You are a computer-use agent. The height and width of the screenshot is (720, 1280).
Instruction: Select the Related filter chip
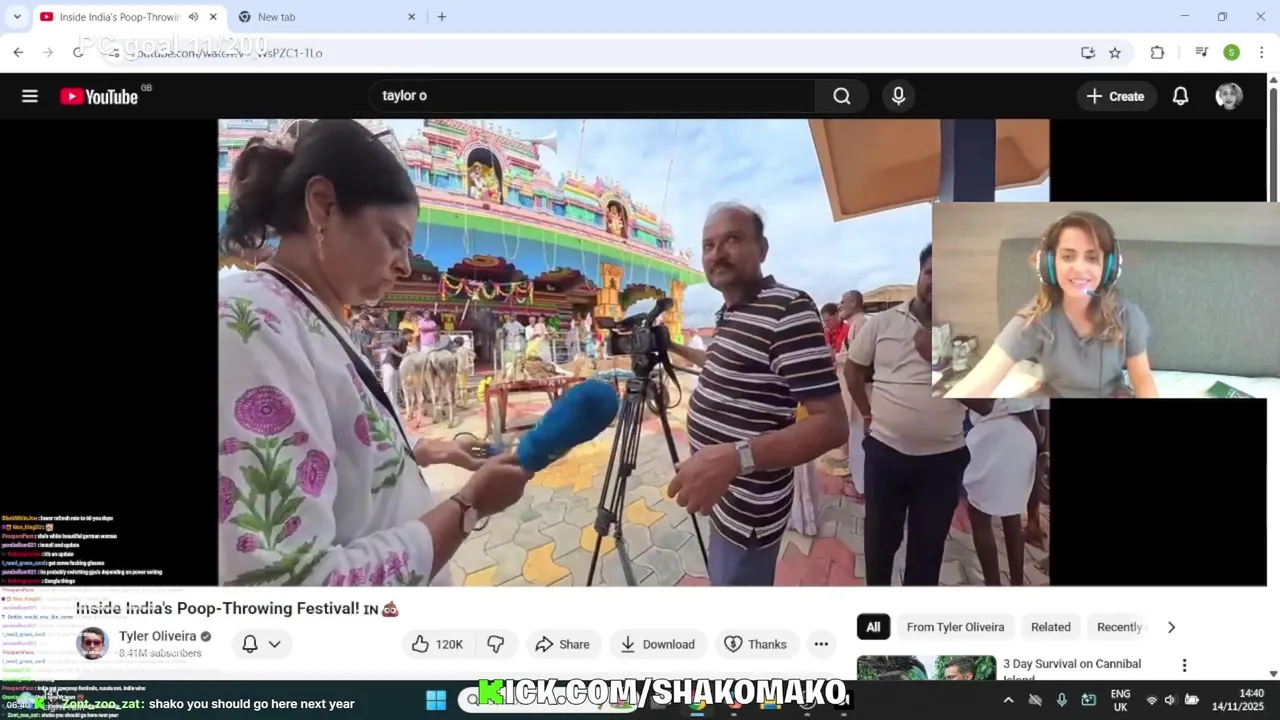[x=1050, y=627]
